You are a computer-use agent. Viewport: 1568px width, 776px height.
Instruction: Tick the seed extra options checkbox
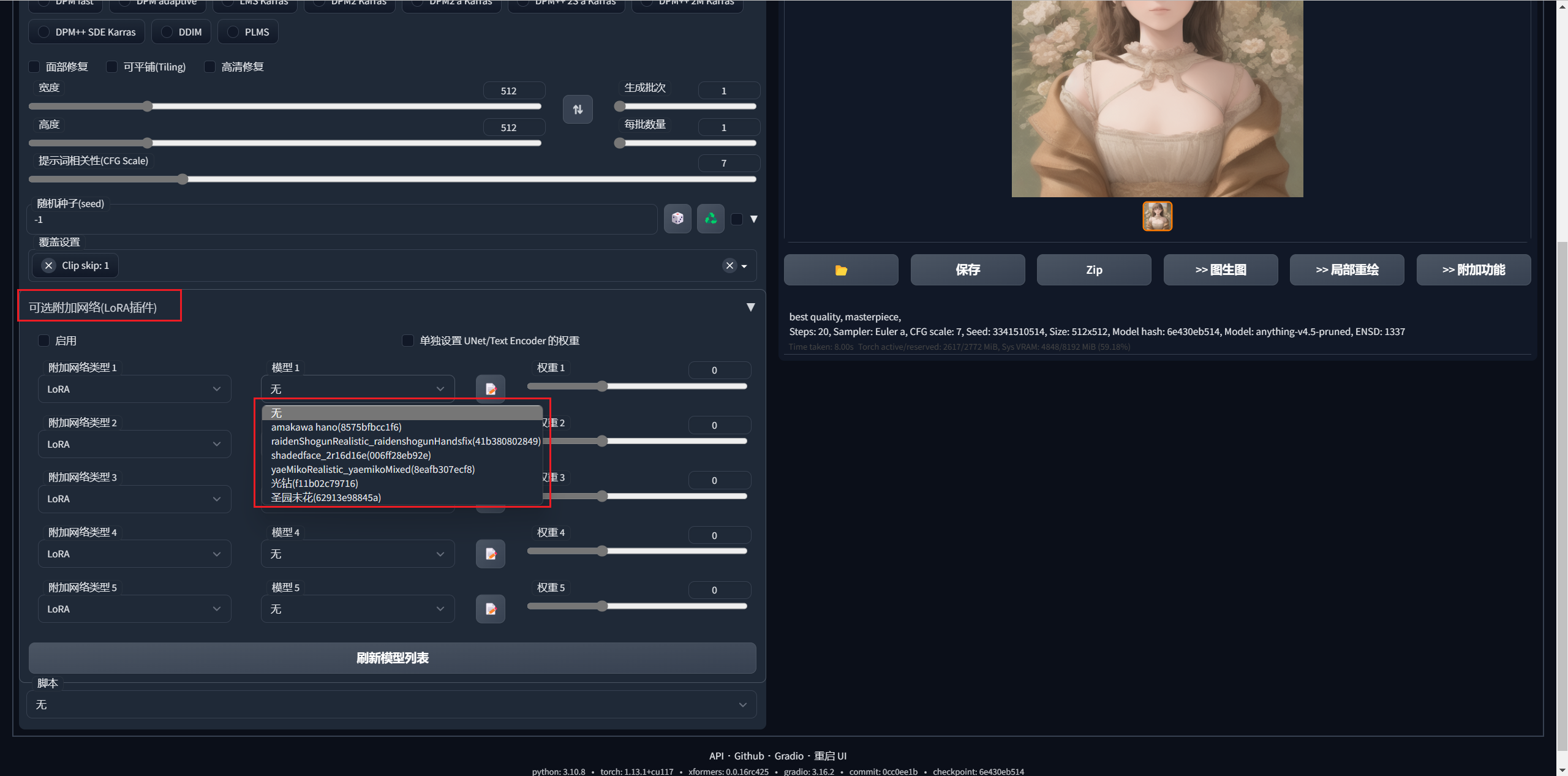737,219
